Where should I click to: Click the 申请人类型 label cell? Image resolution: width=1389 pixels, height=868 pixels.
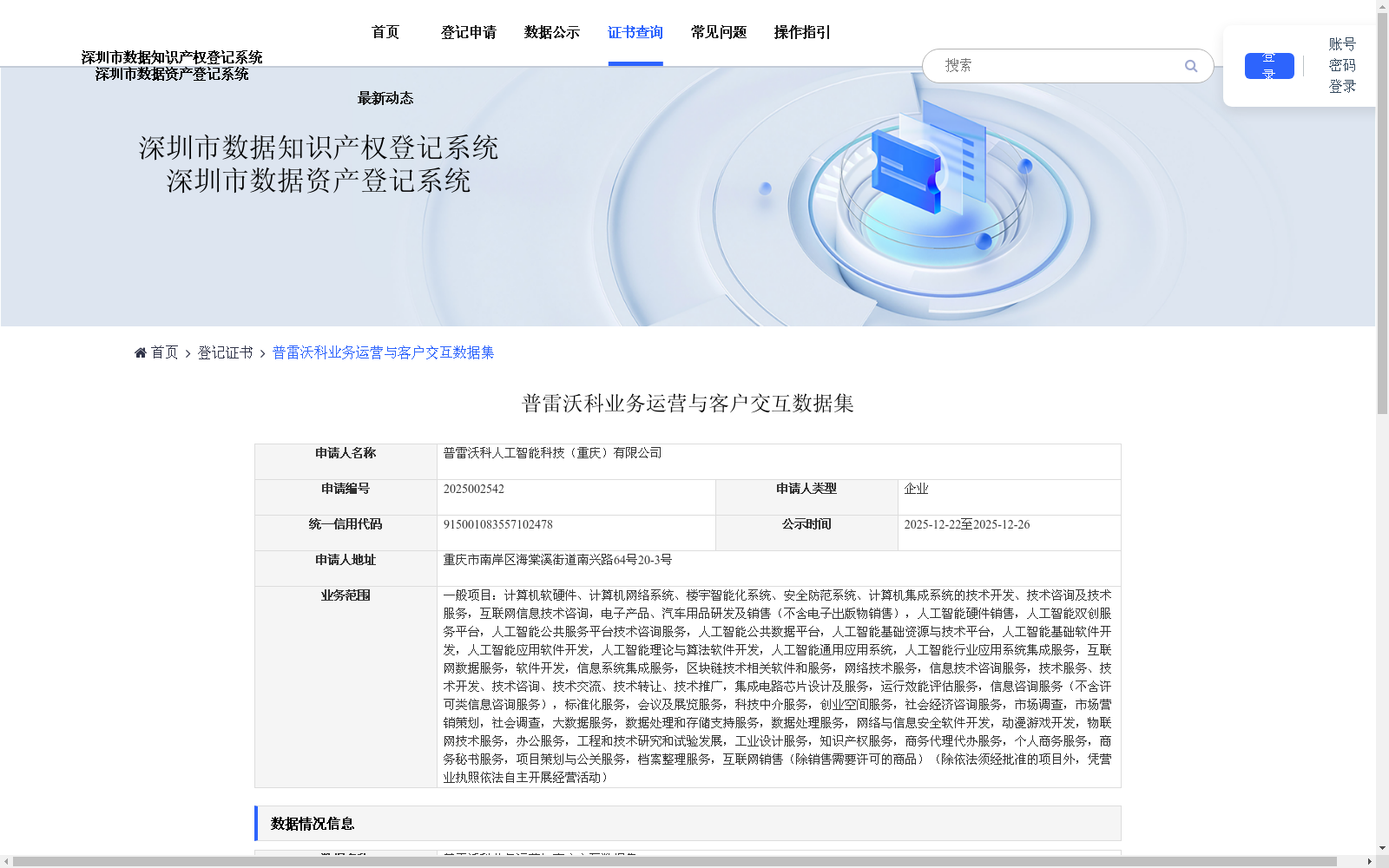(806, 497)
